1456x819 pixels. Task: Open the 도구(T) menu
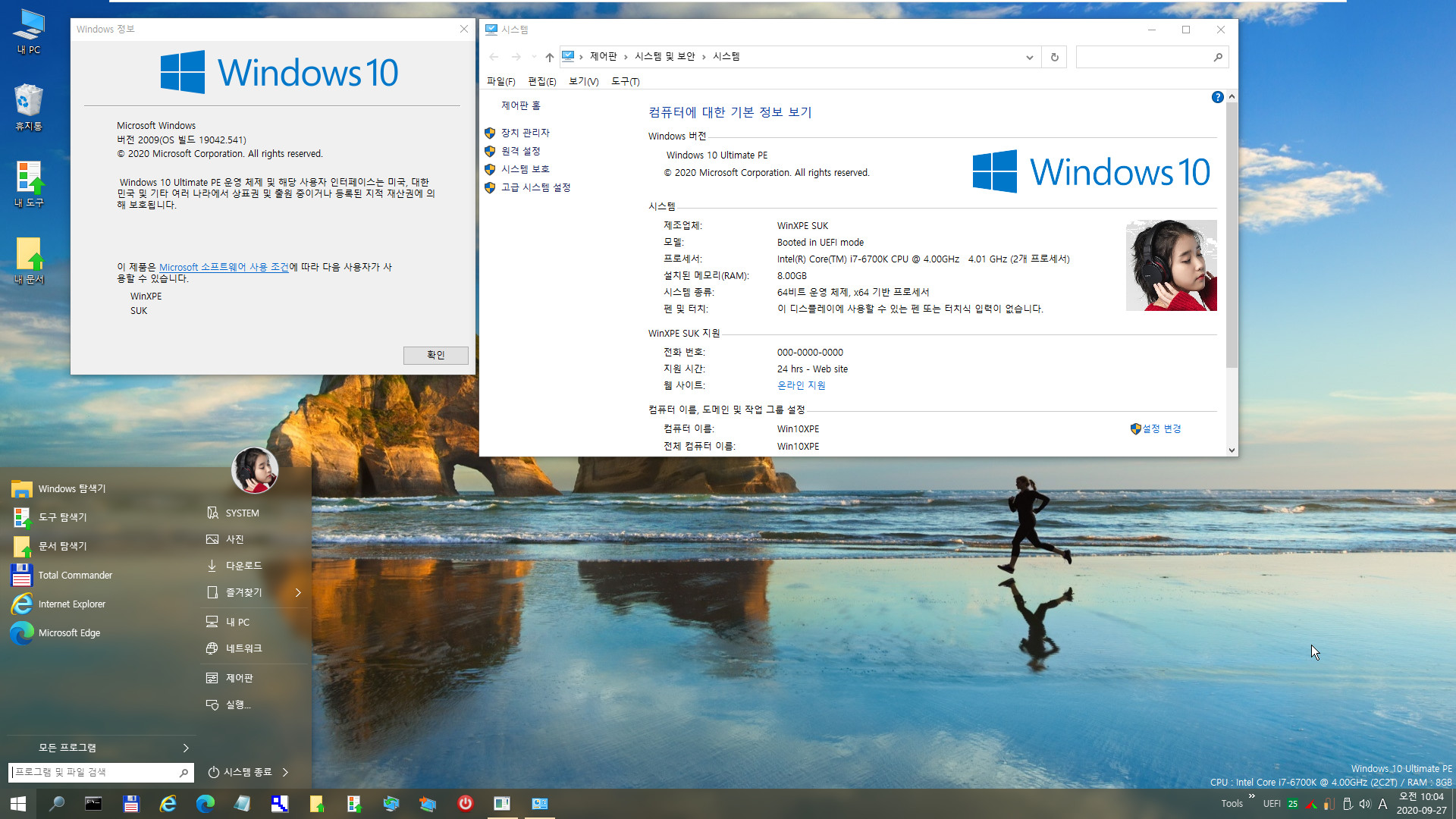pyautogui.click(x=626, y=82)
